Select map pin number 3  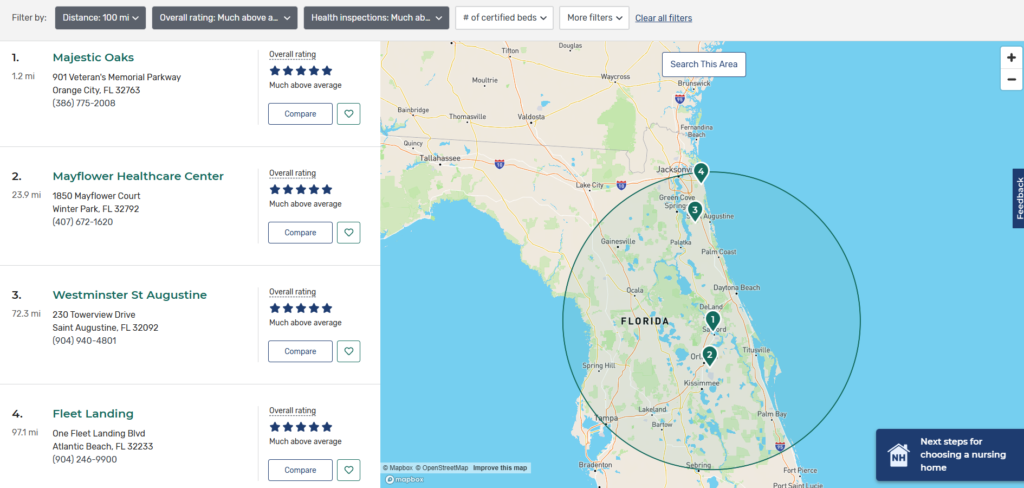695,211
